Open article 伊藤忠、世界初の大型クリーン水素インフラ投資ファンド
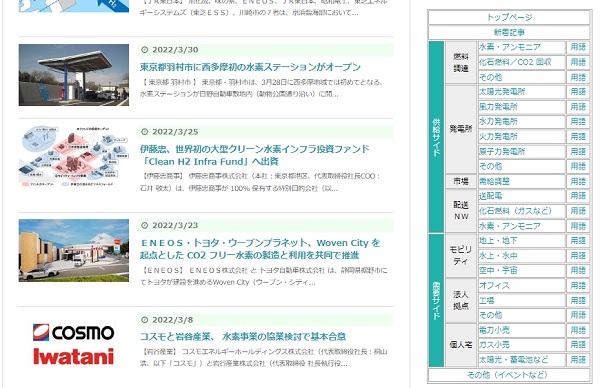This screenshot has width=600, height=388. tap(254, 155)
